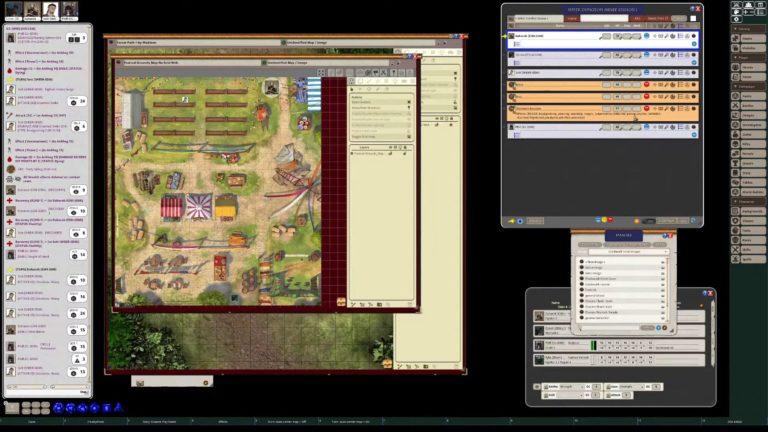
Task: Click the first blue die in dice tray
Action: [58, 407]
